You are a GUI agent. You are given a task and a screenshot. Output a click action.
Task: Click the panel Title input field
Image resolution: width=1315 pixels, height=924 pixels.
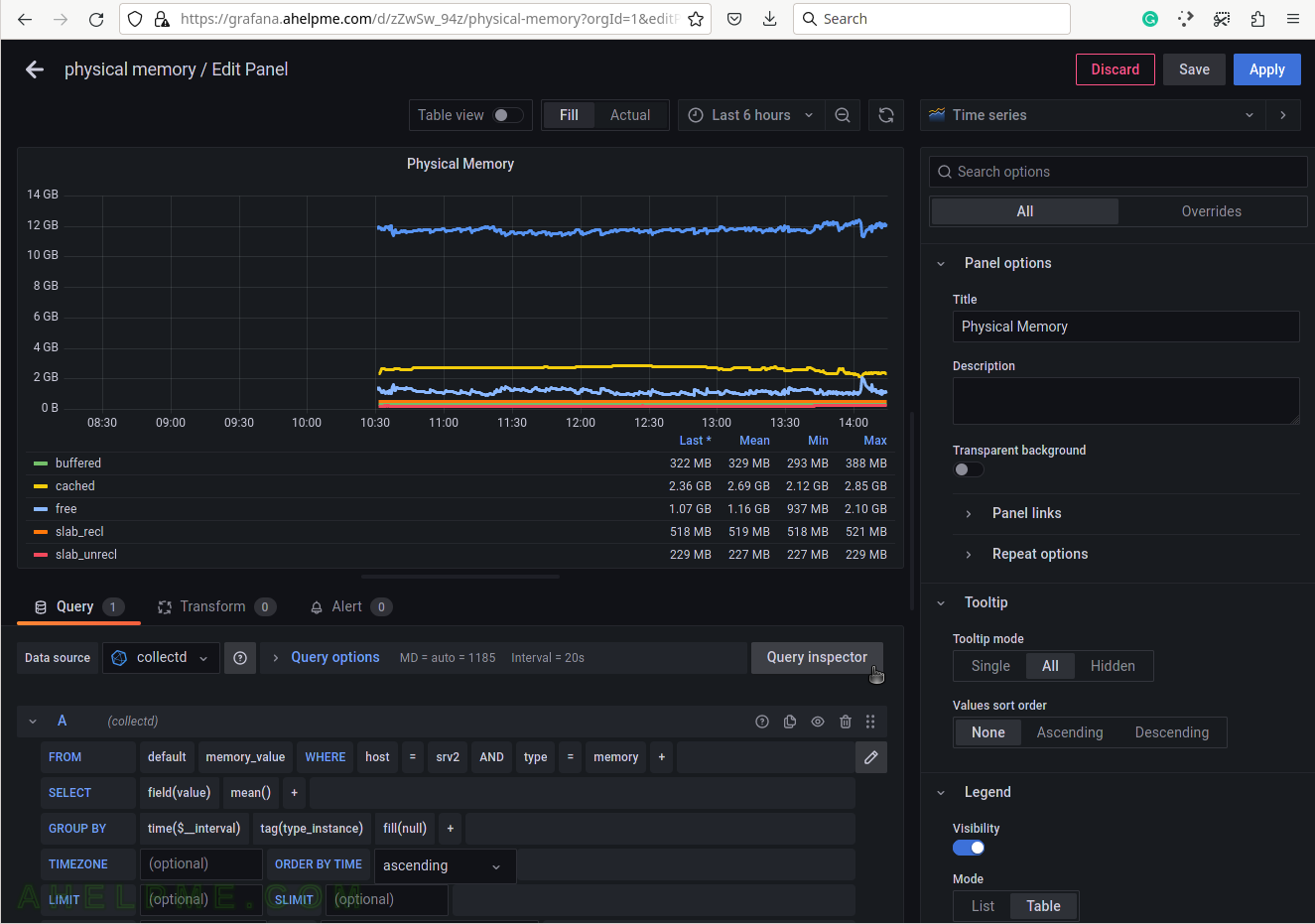pos(1125,327)
